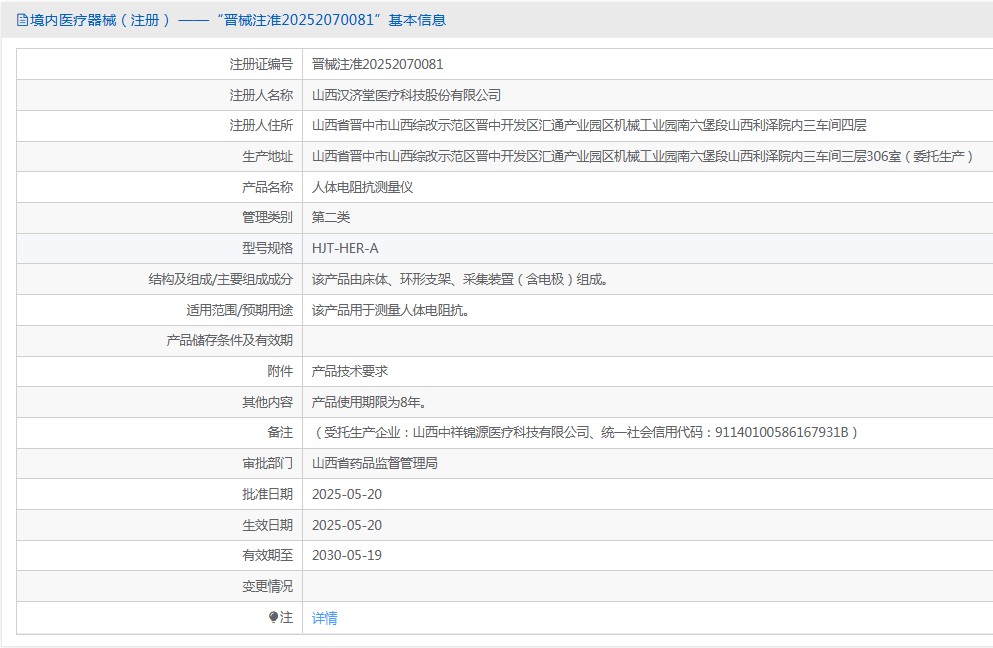Image resolution: width=993 pixels, height=648 pixels.
Task: Click label 备注
Action: tap(280, 432)
